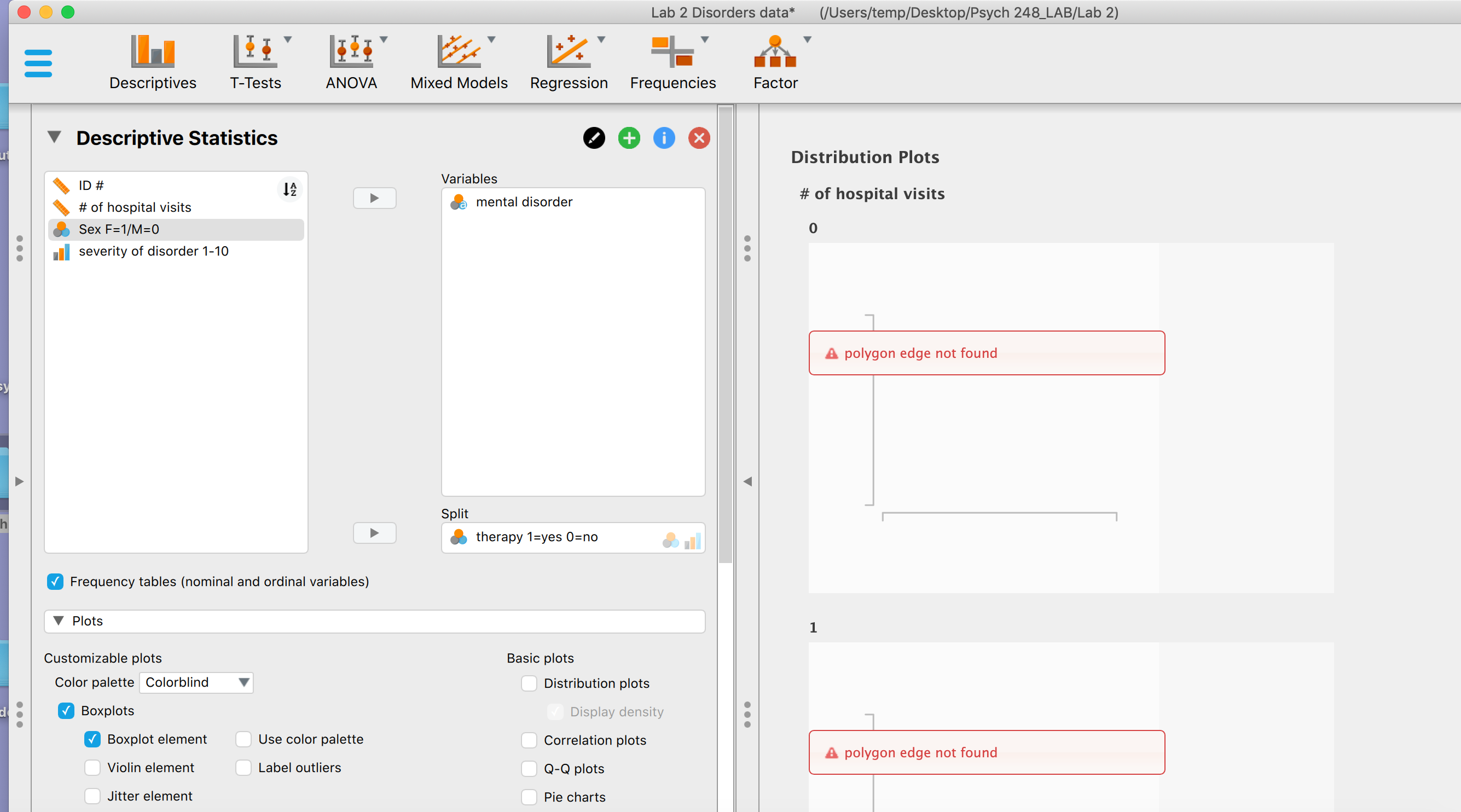This screenshot has width=1461, height=812.
Task: Open the Mixed Models menu
Action: [x=459, y=62]
